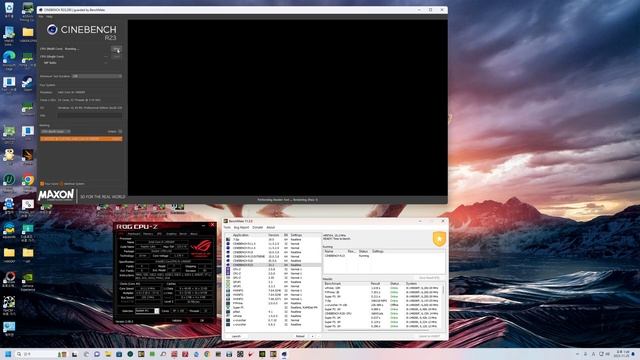The image size is (640, 360).
Task: Click the Windows Start button
Action: pos(8,354)
